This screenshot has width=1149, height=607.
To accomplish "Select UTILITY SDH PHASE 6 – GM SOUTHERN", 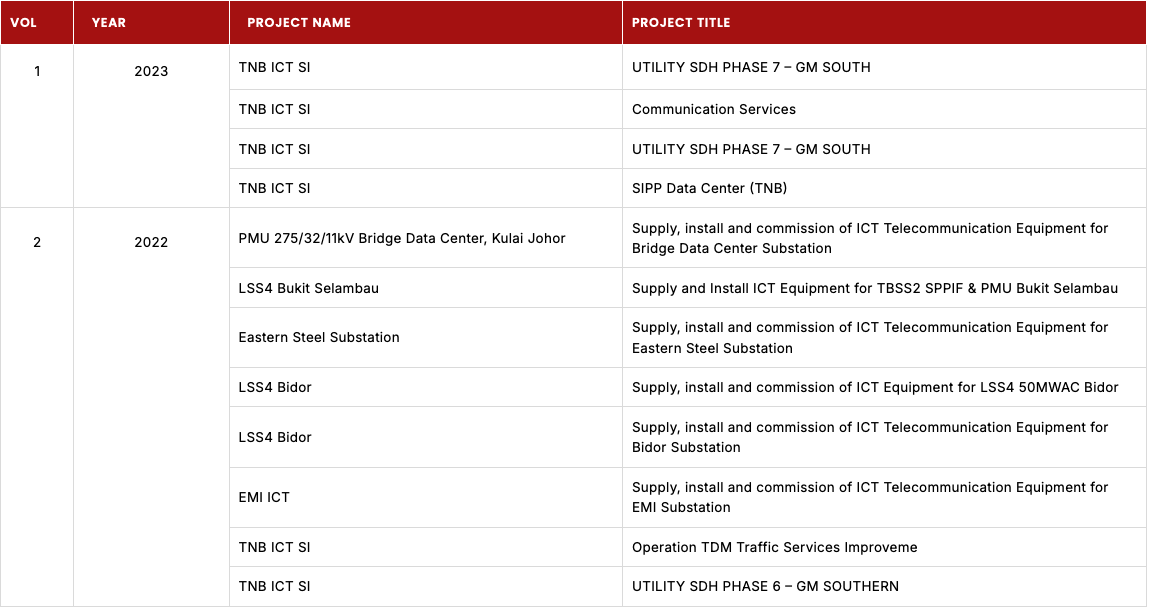I will [x=765, y=586].
